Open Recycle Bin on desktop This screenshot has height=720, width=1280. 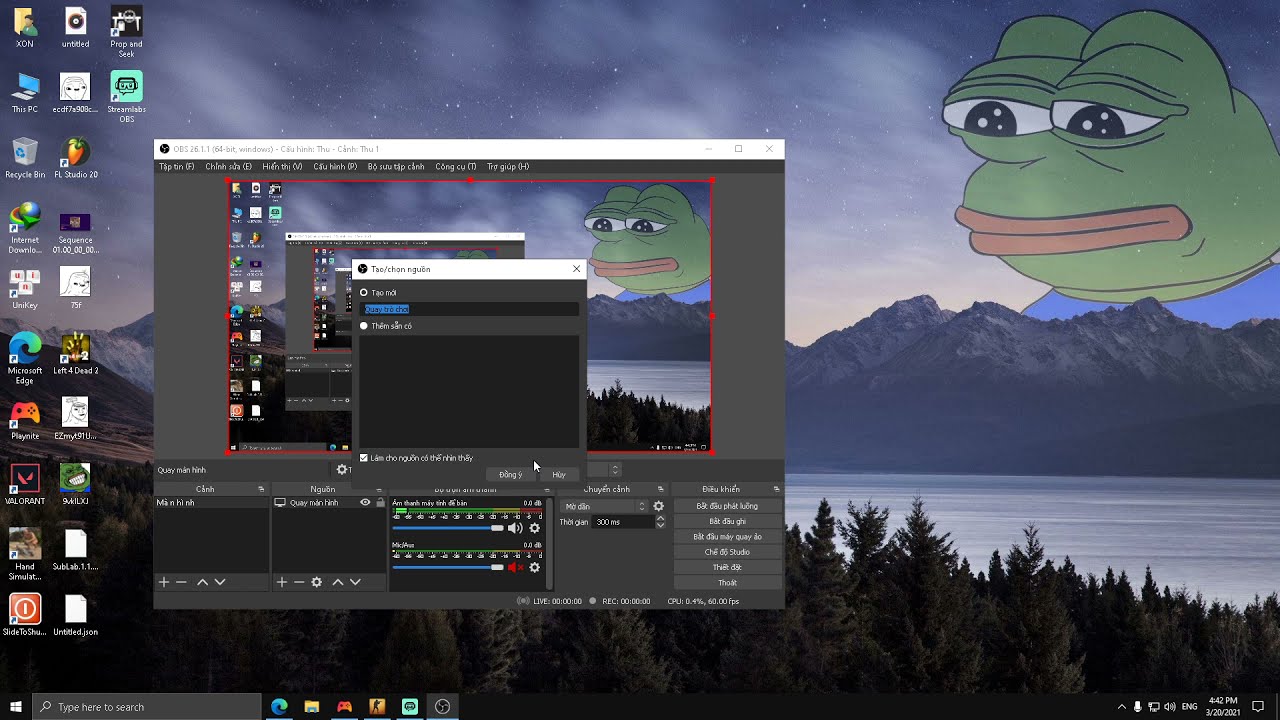tap(25, 159)
